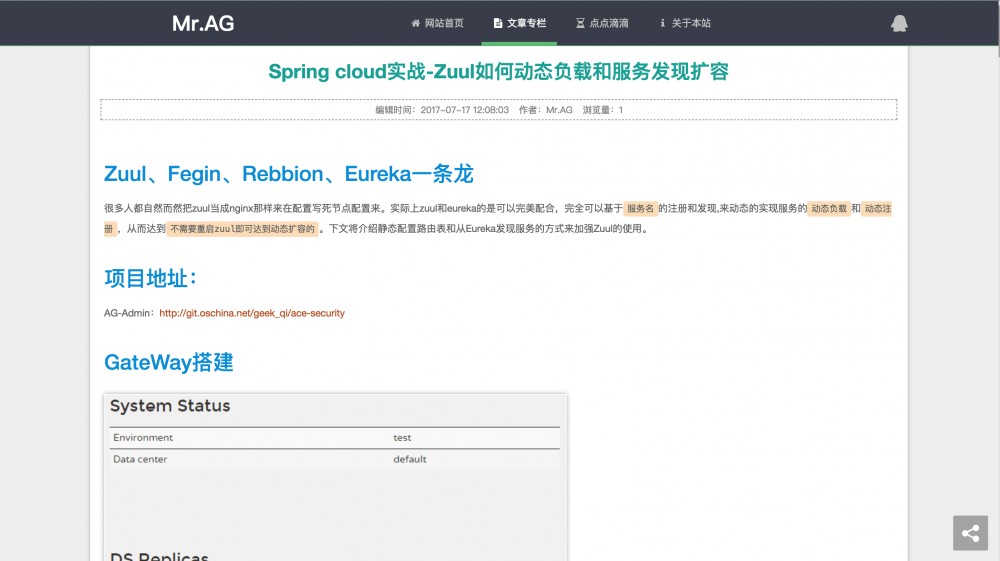Viewport: 1000px width, 561px height.
Task: Click the highlighted 不需要重启zuul即可达到动态扩容的 tag
Action: 242,229
